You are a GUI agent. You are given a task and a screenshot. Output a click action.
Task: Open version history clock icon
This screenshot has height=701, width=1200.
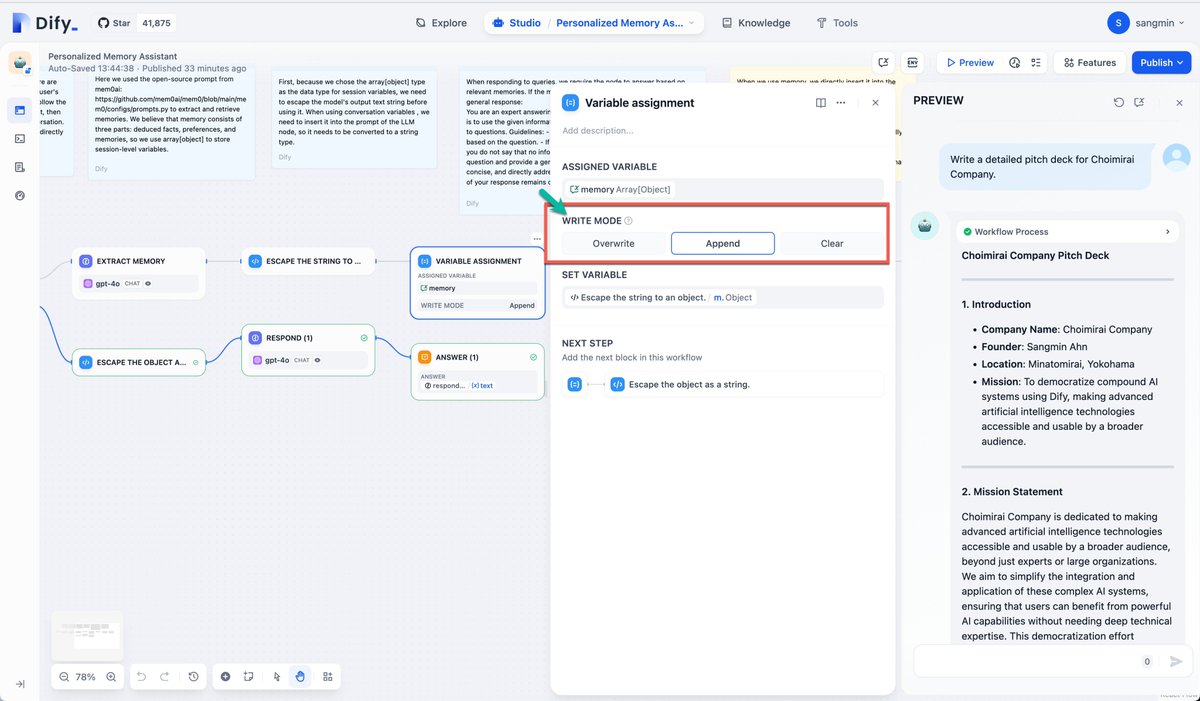[x=193, y=677]
